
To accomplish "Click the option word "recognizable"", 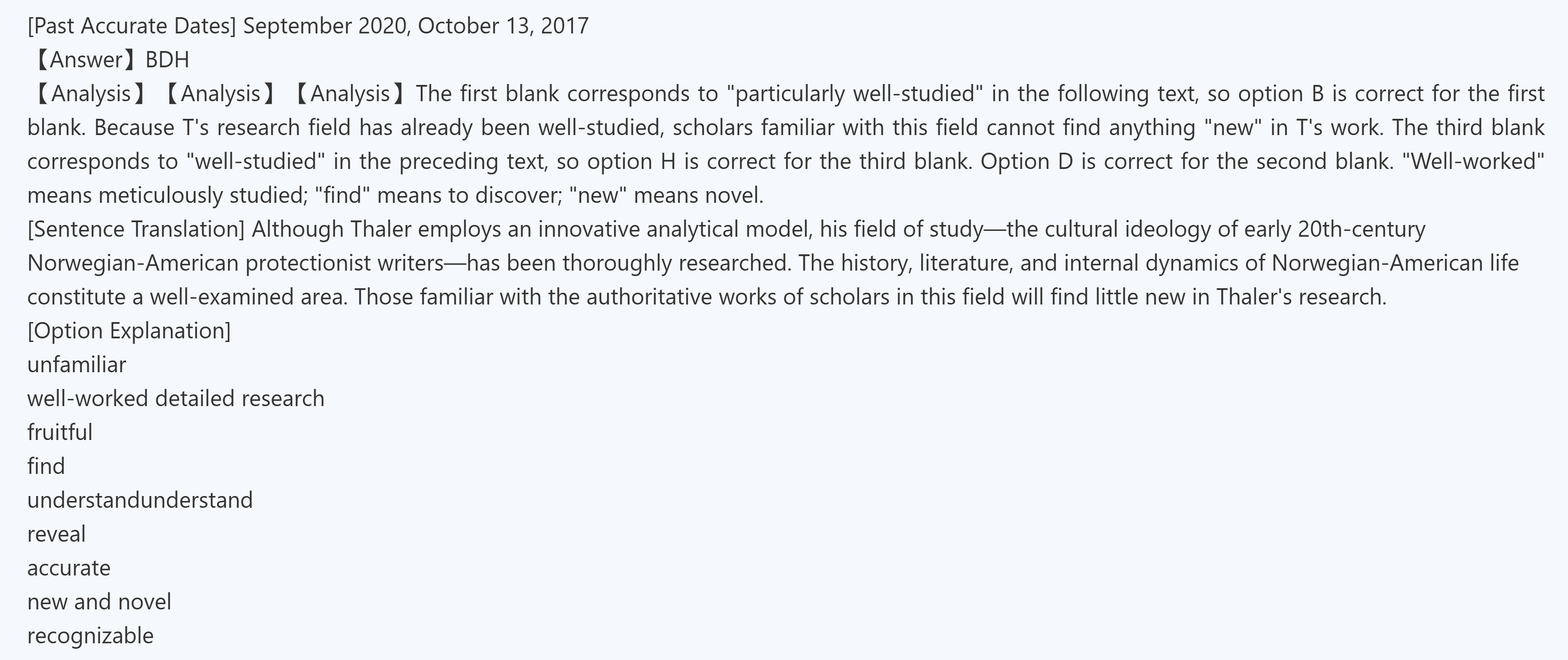I will point(91,636).
